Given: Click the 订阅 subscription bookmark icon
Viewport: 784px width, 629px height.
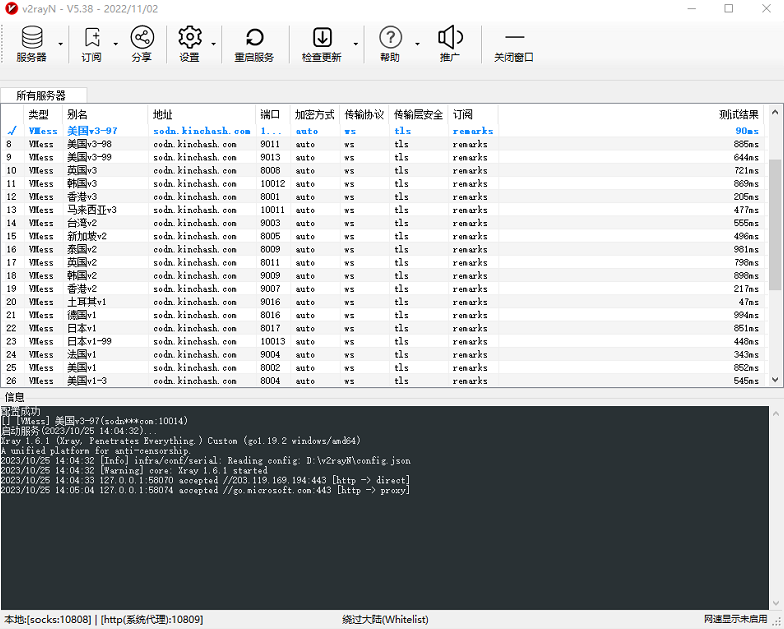Looking at the screenshot, I should point(92,44).
